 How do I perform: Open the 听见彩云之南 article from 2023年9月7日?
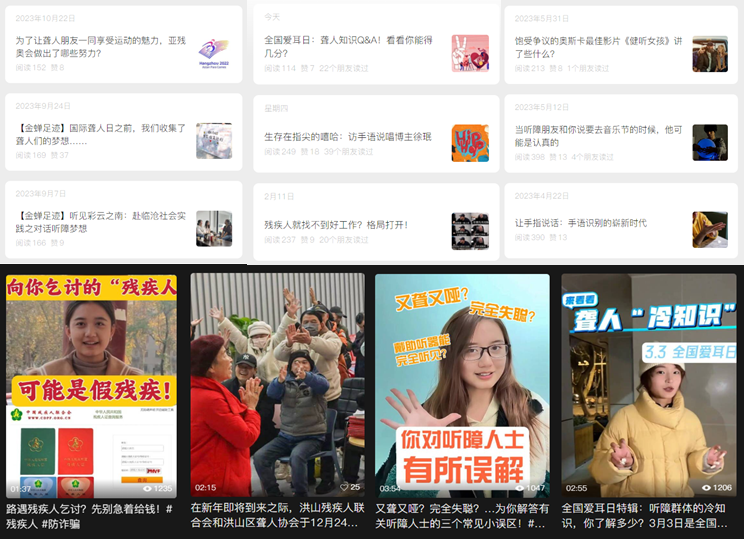(x=100, y=221)
